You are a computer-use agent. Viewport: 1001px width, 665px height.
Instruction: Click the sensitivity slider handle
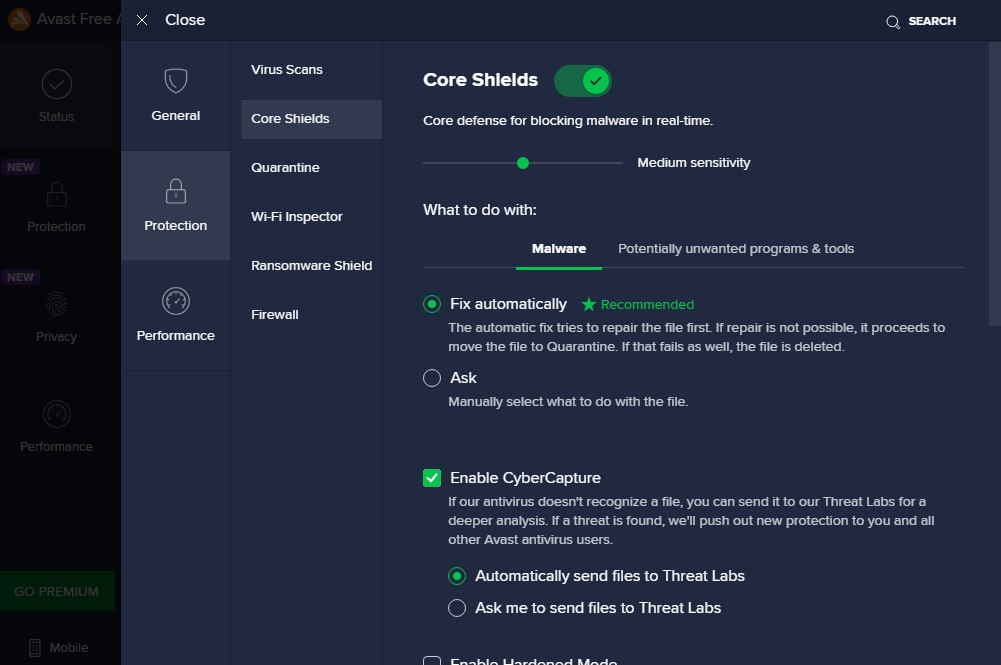[x=523, y=163]
